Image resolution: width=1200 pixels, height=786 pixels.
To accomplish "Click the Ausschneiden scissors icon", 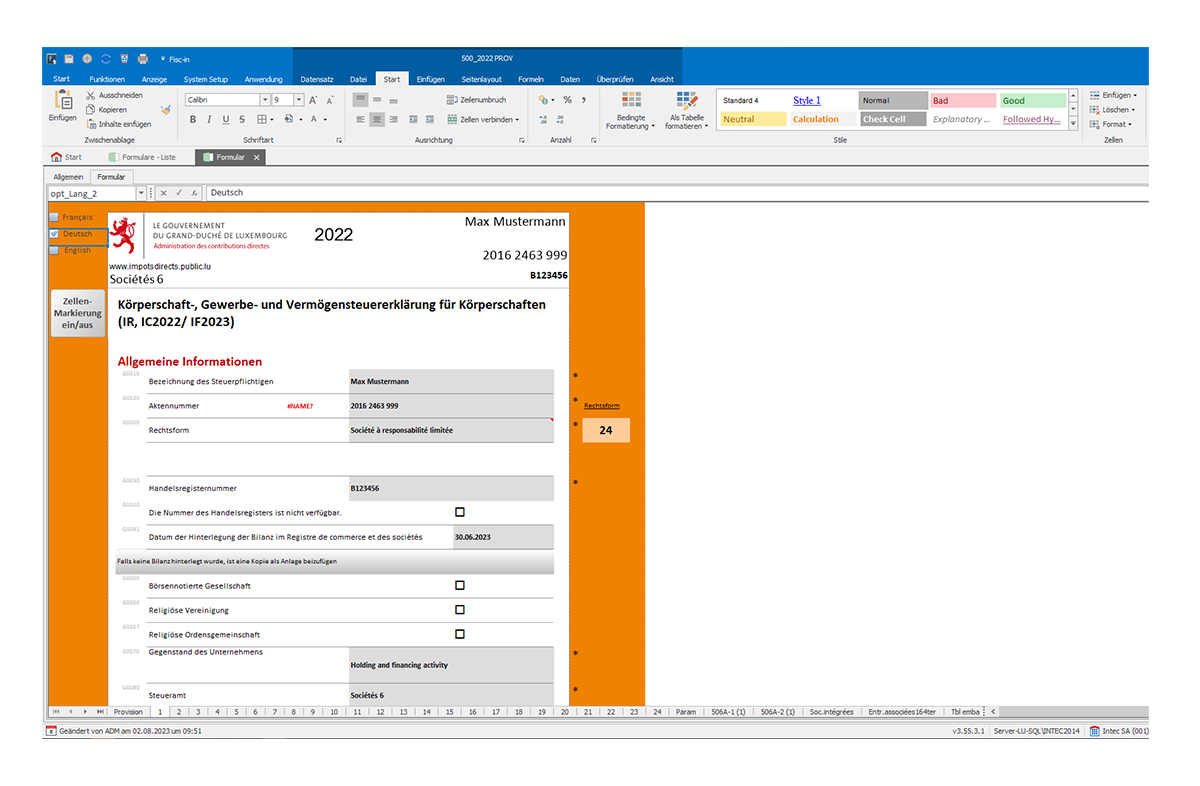I will click(x=90, y=95).
